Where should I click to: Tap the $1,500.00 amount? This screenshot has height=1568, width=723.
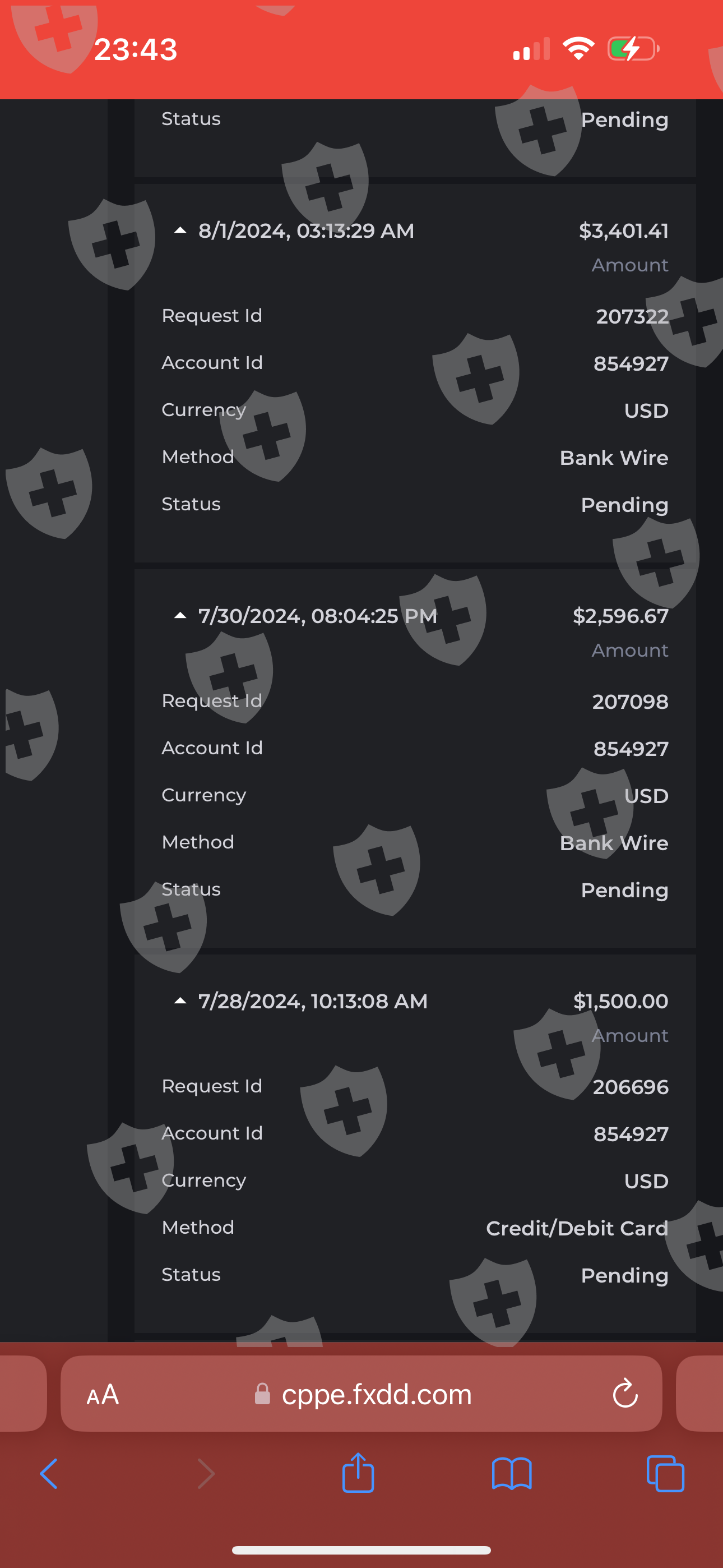click(x=620, y=1001)
